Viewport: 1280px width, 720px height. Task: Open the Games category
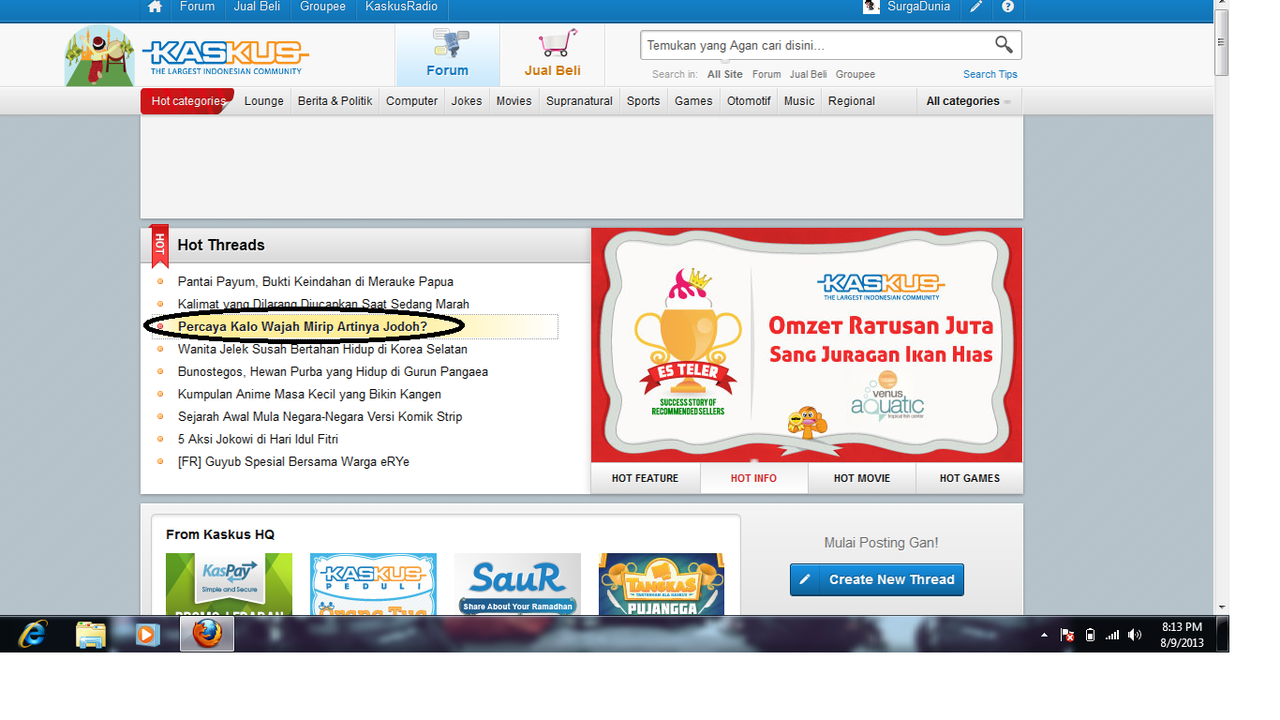pos(693,101)
